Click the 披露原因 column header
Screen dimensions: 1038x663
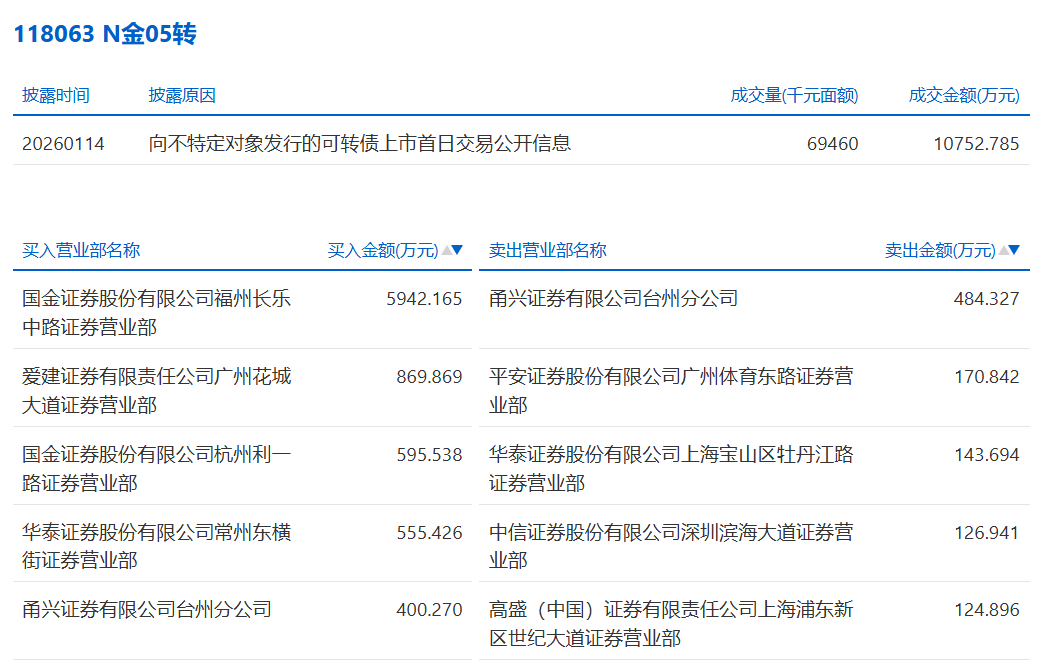[x=182, y=95]
